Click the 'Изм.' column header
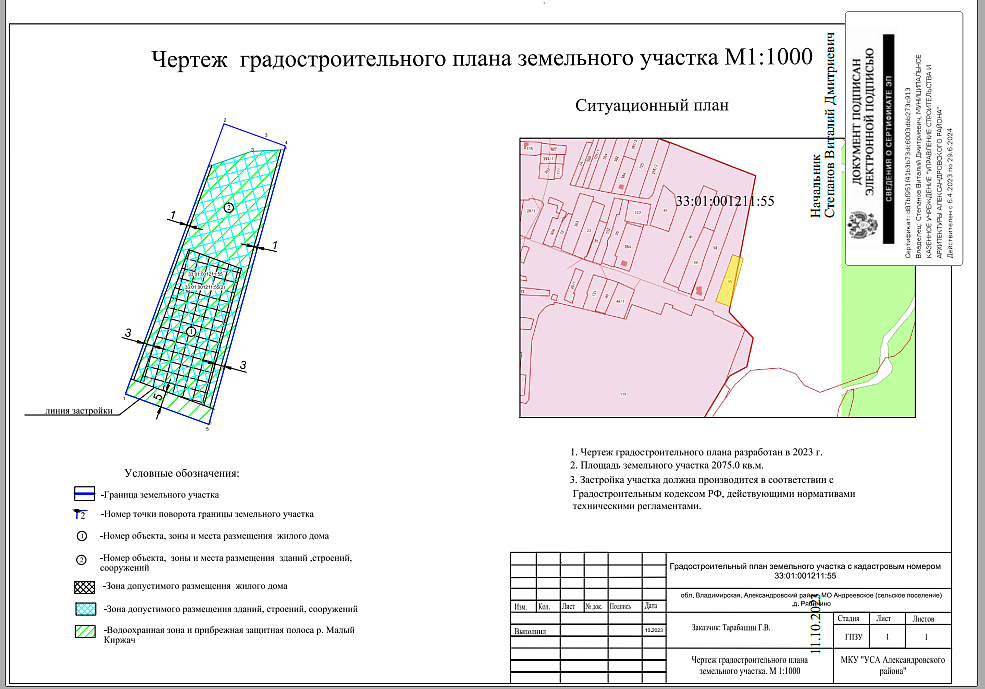This screenshot has height=689, width=985. coord(521,607)
